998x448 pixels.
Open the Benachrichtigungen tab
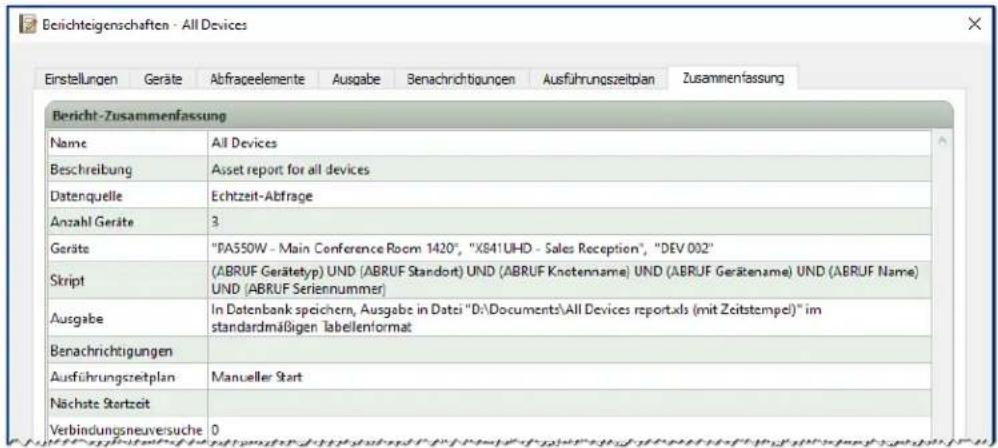point(461,80)
